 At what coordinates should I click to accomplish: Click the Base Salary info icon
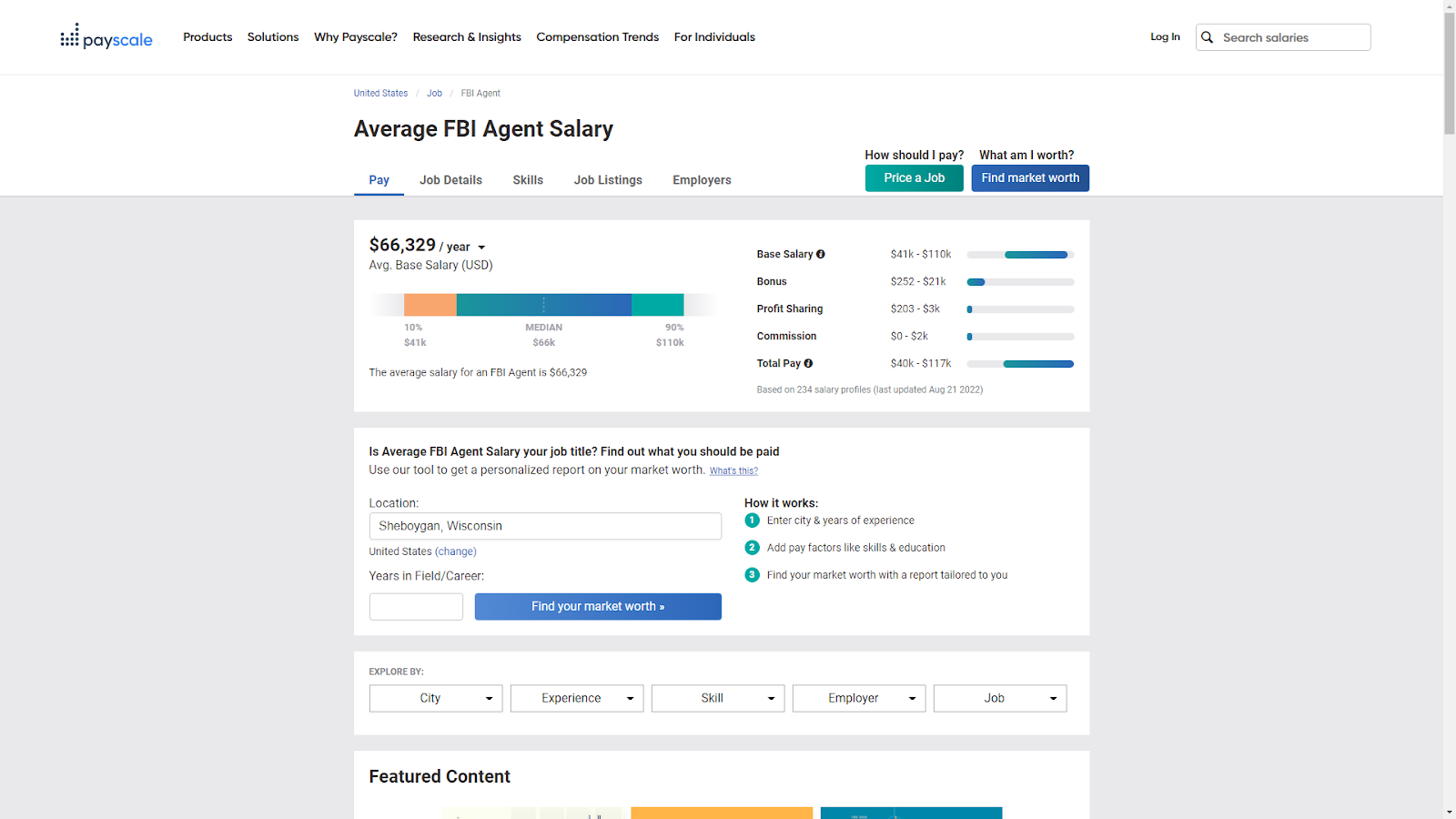coord(821,255)
